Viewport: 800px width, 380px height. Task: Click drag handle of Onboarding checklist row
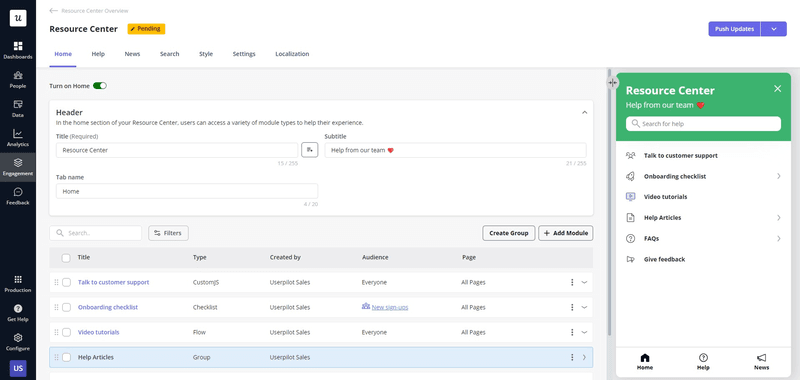56,307
